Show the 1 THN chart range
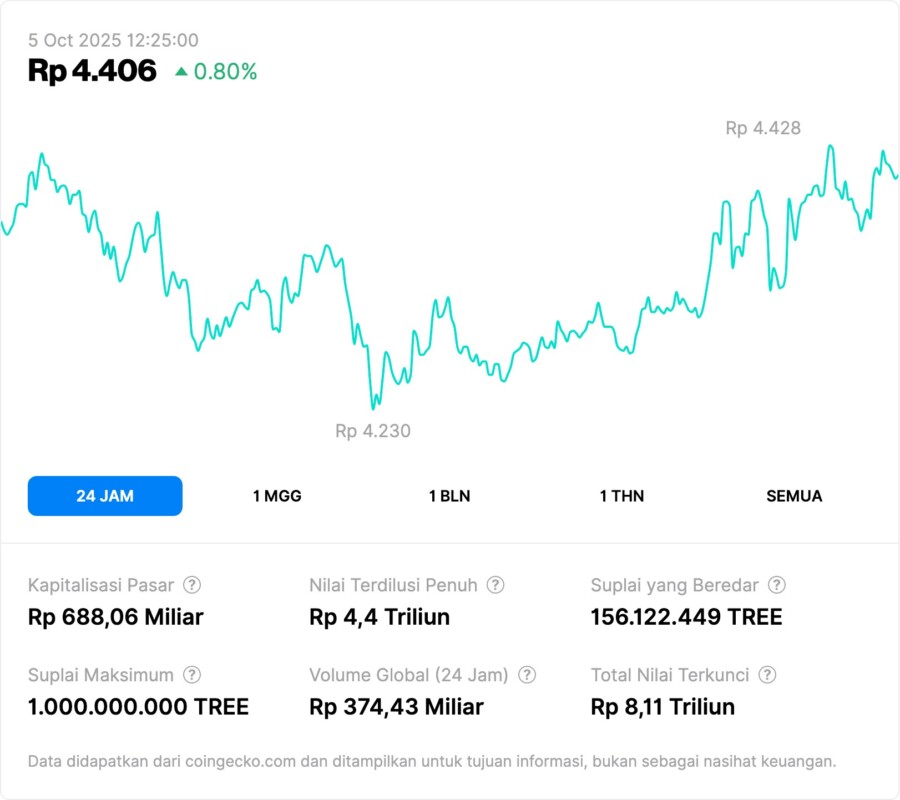The height and width of the screenshot is (800, 900). (622, 496)
